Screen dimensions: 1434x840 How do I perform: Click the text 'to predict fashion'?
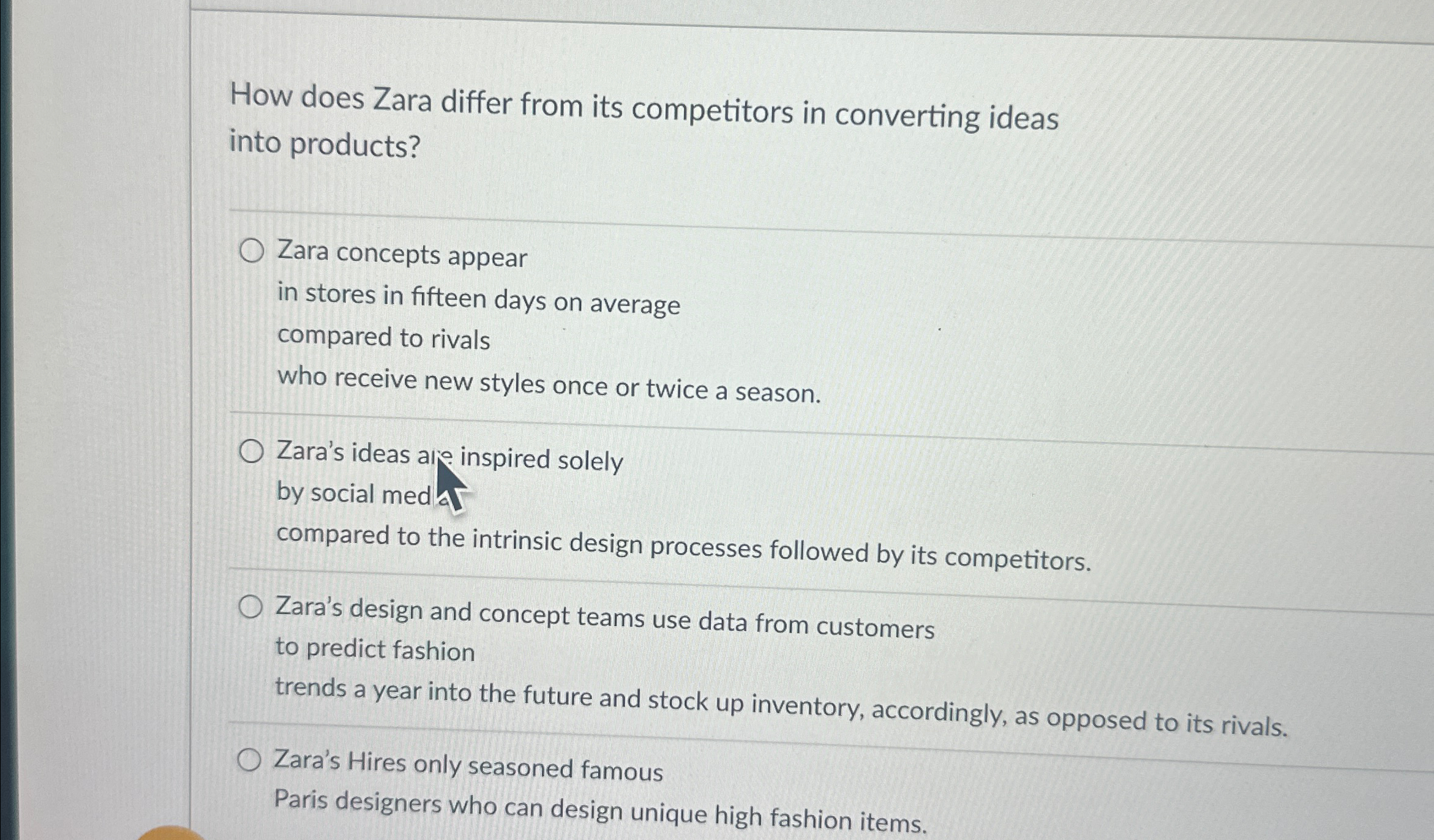tap(376, 650)
